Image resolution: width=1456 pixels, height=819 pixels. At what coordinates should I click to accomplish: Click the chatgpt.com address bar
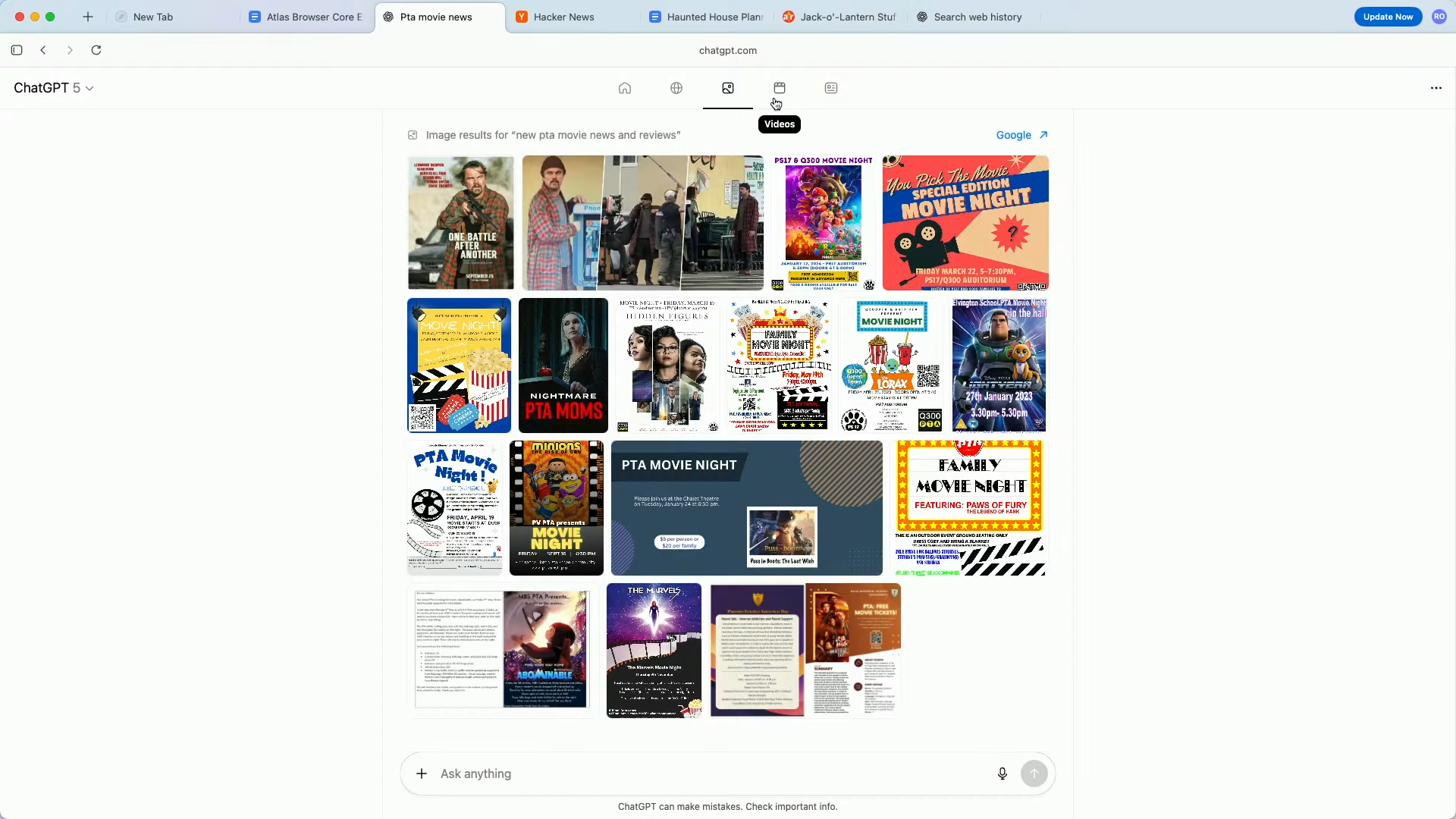pos(728,50)
